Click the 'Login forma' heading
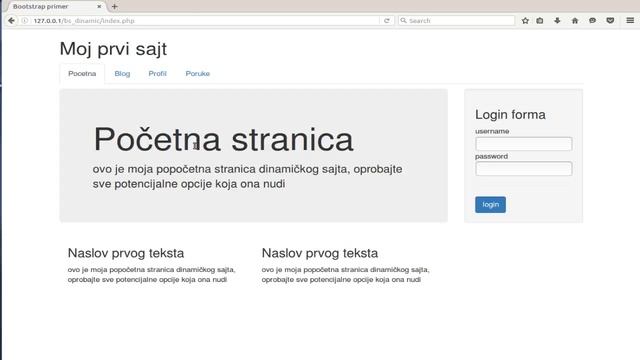Screen dimensions: 640x360 coord(510,115)
